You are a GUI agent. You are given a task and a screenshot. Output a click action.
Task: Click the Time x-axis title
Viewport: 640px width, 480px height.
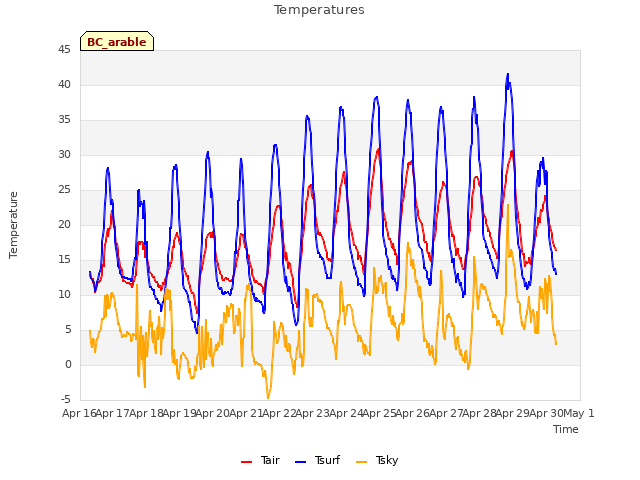[566, 429]
